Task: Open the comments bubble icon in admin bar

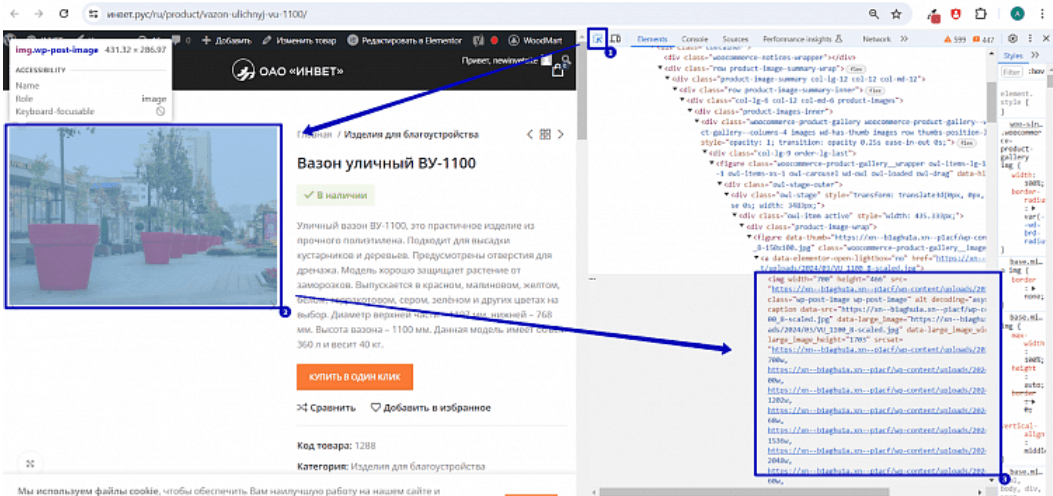Action: pyautogui.click(x=177, y=40)
